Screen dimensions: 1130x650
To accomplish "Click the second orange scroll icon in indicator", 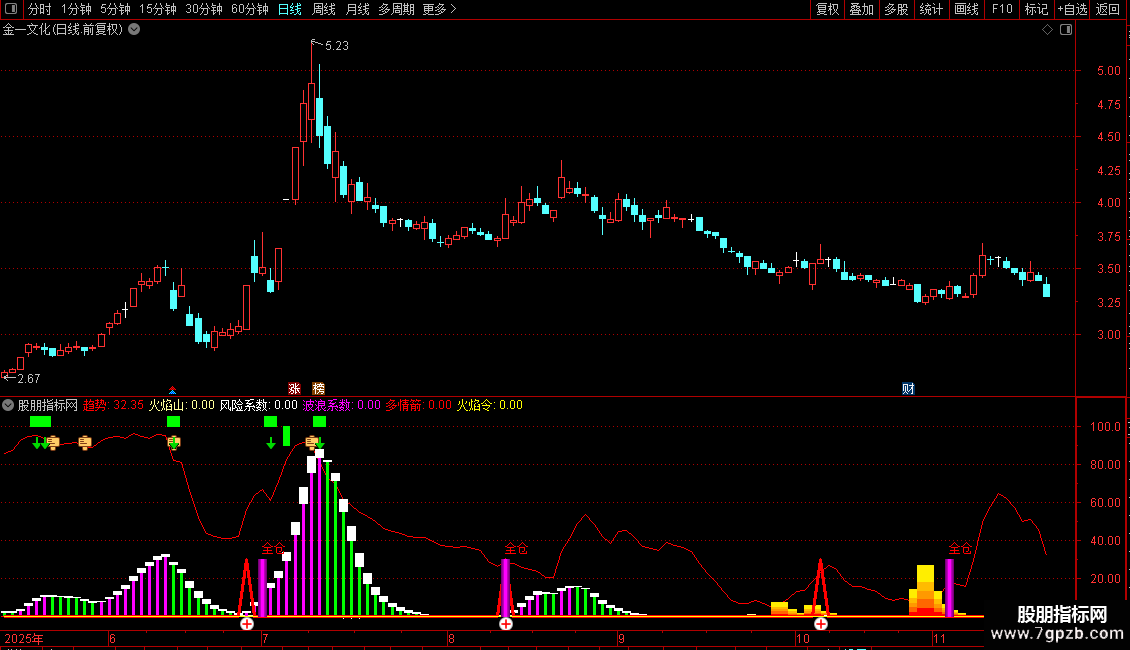I will point(85,442).
